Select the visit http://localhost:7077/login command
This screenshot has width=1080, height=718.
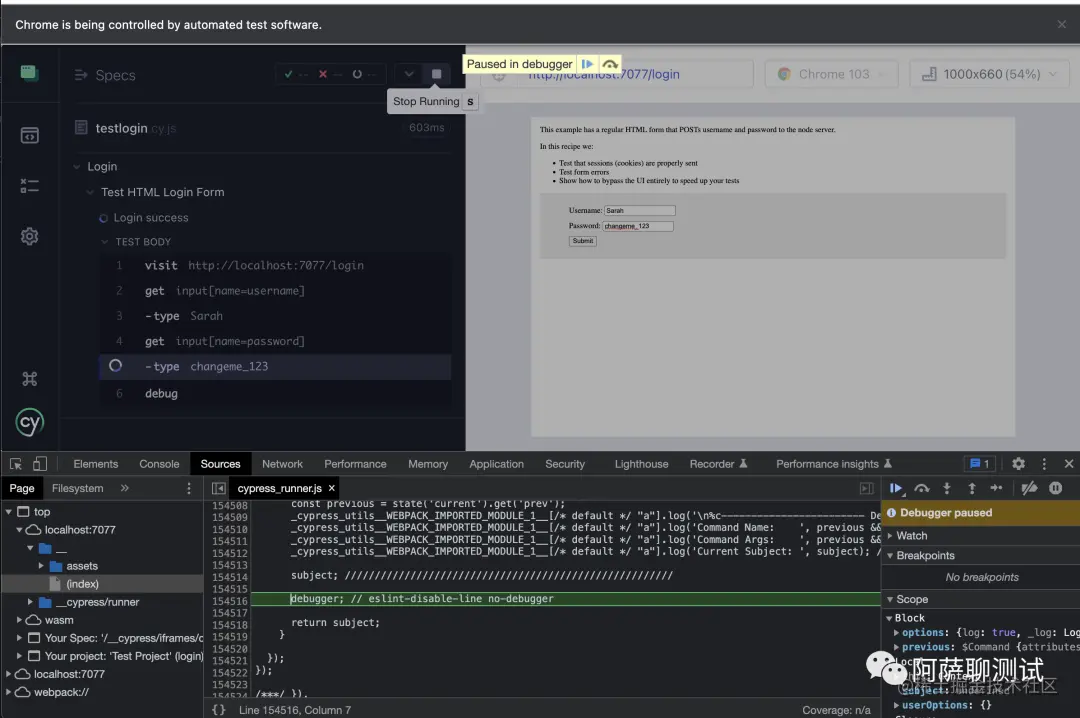(x=276, y=265)
